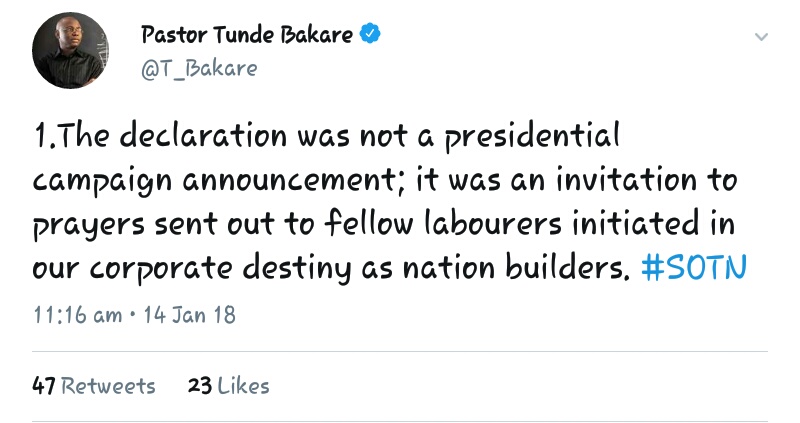
Task: Follow the #SOTN hashtag link
Action: point(693,270)
